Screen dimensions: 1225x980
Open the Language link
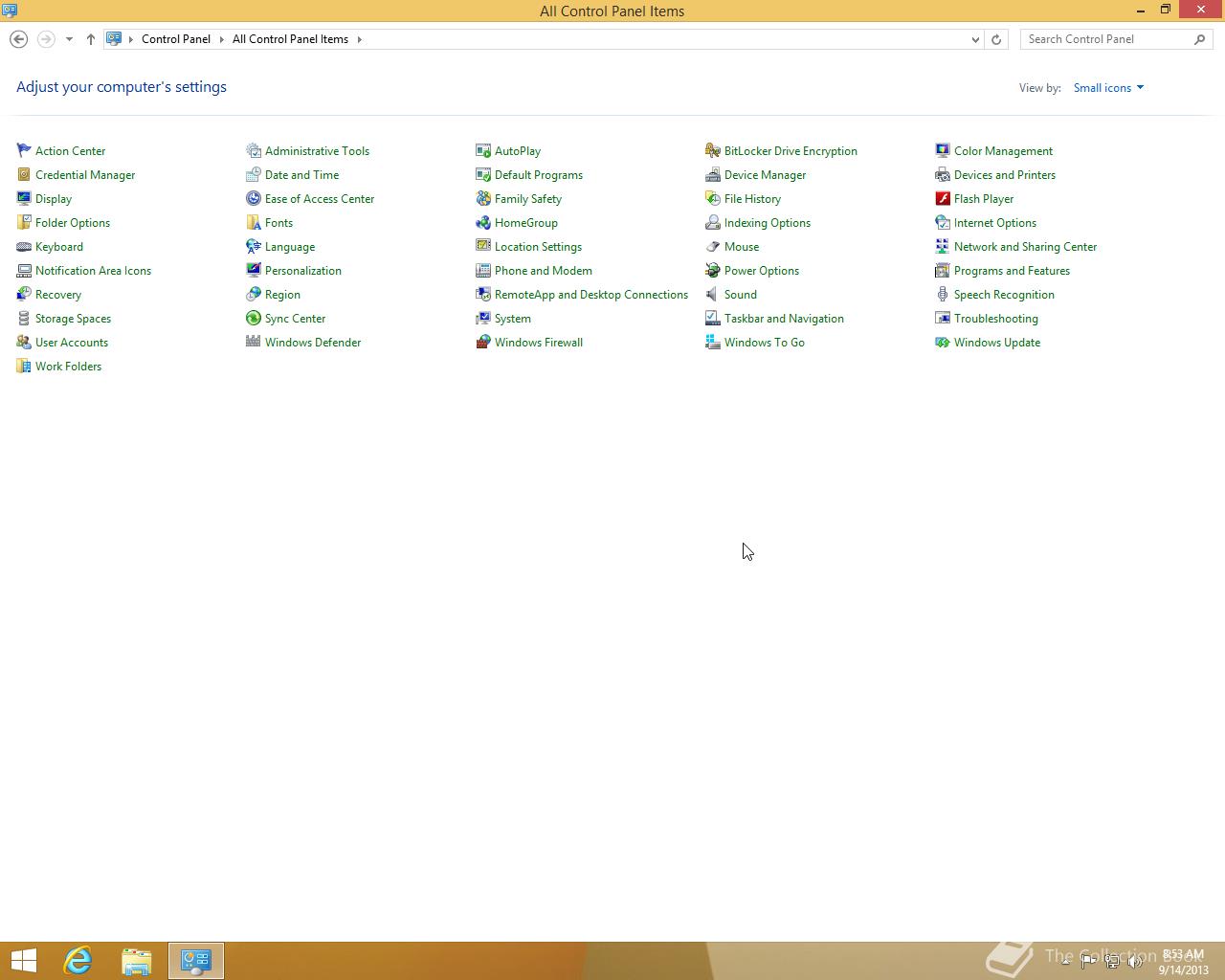(x=290, y=247)
